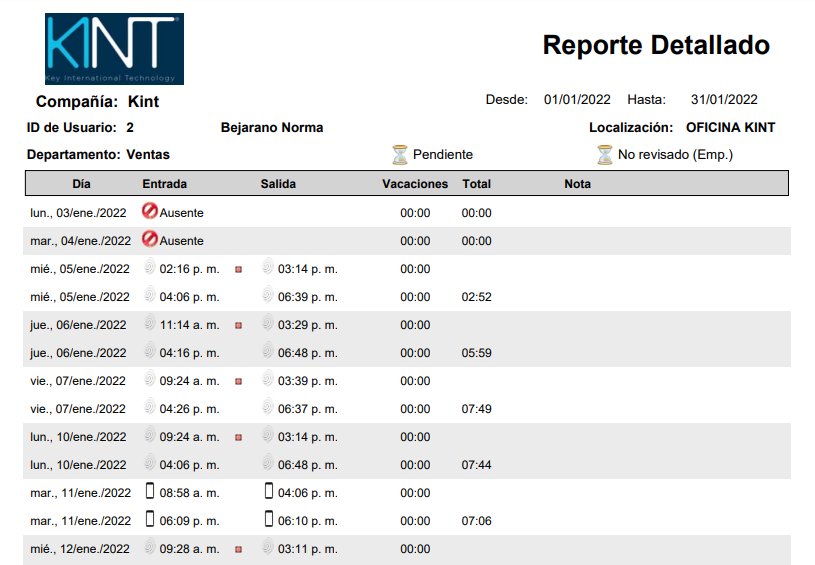Click the Reporte Detallado title
This screenshot has height=565, width=815.
pos(656,45)
